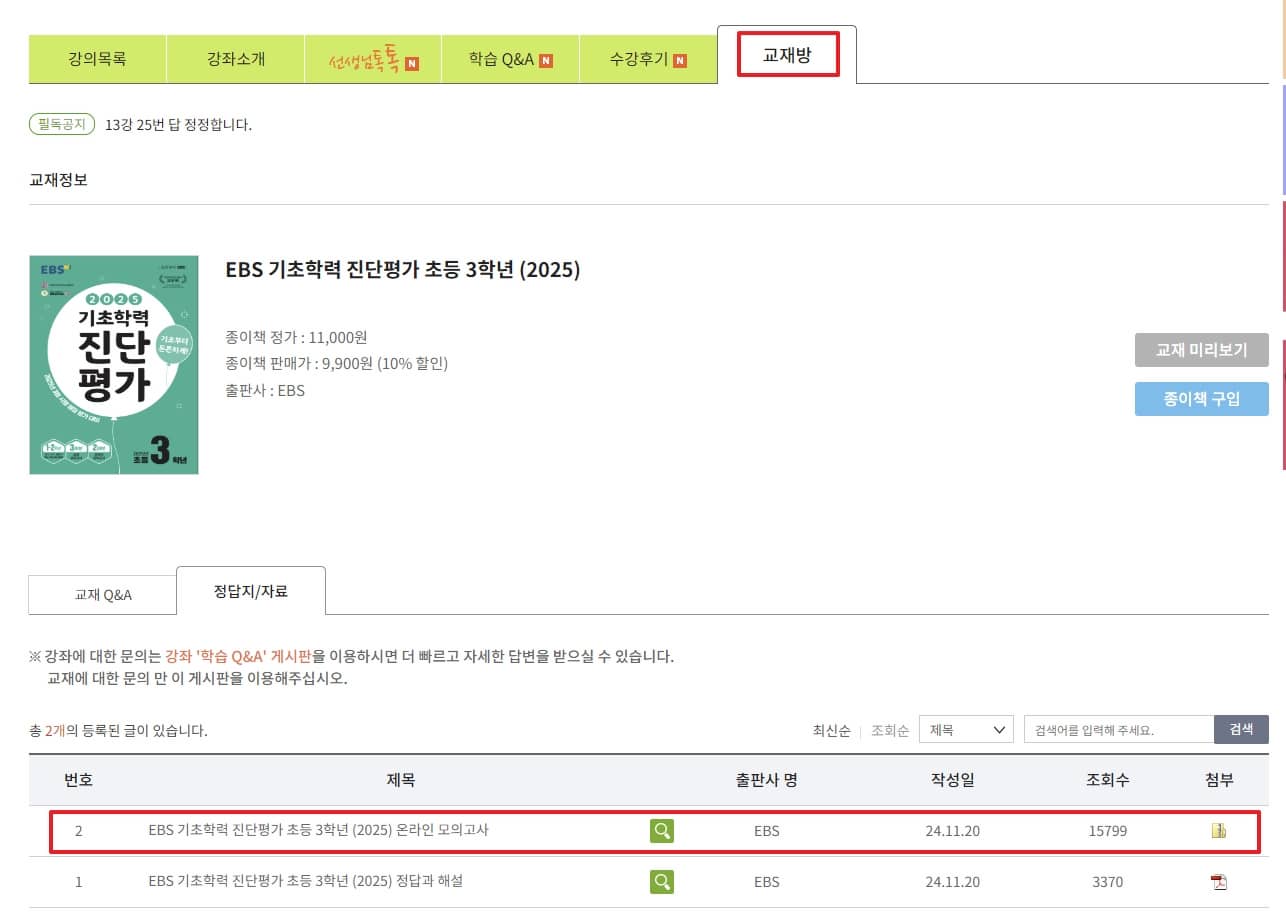Open the 강좌 '학습 Q&A' 게시판 link
This screenshot has height=920, width=1286.
[238, 657]
